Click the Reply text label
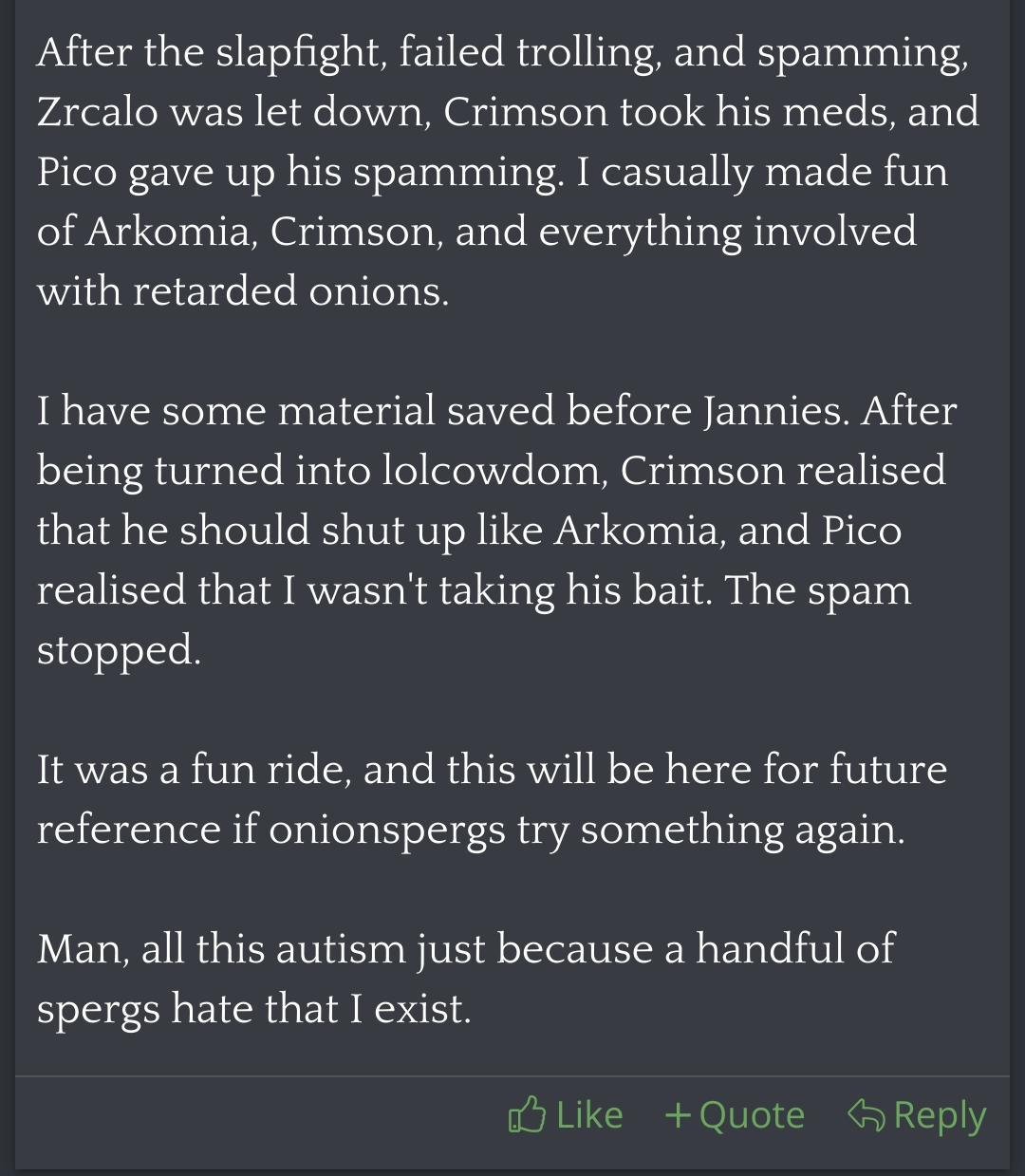This screenshot has height=1176, width=1025. 940,1117
